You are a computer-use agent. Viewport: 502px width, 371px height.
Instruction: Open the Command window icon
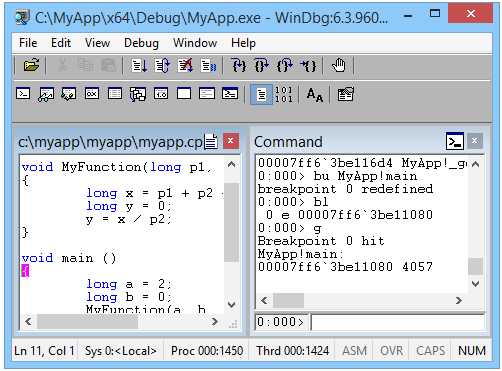tap(23, 94)
